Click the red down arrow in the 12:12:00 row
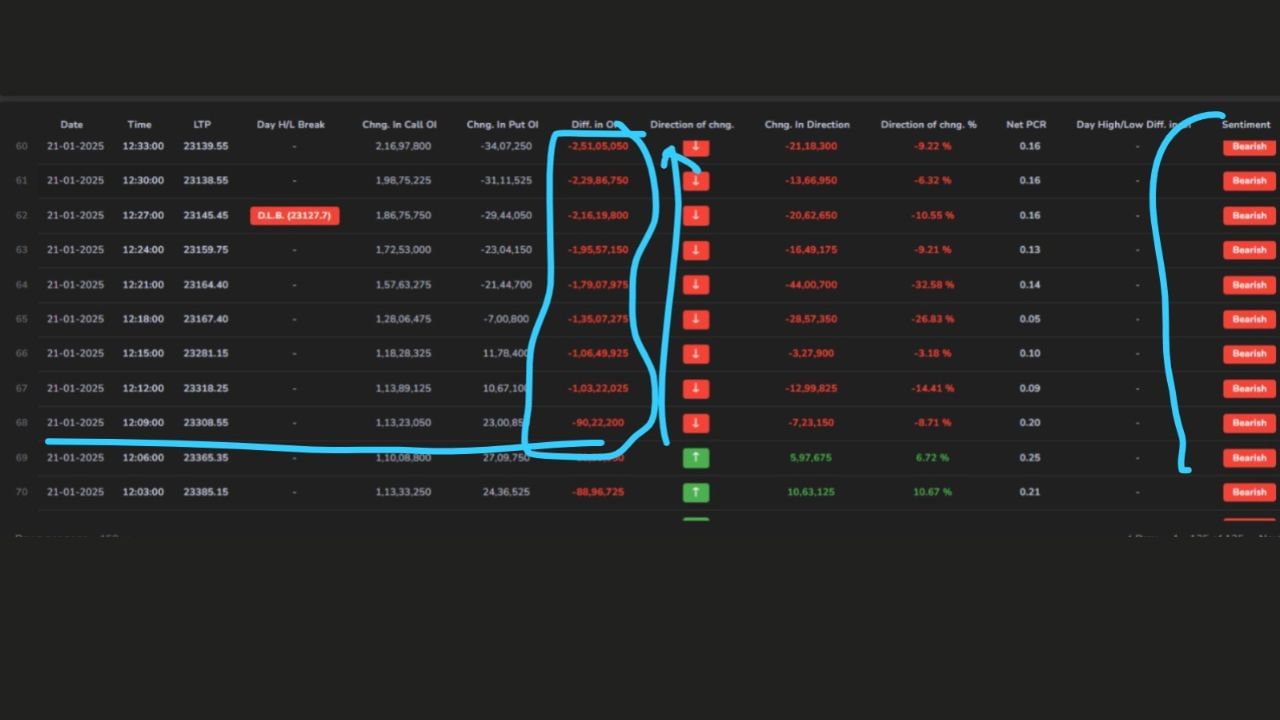Viewport: 1280px width, 720px height. point(696,388)
